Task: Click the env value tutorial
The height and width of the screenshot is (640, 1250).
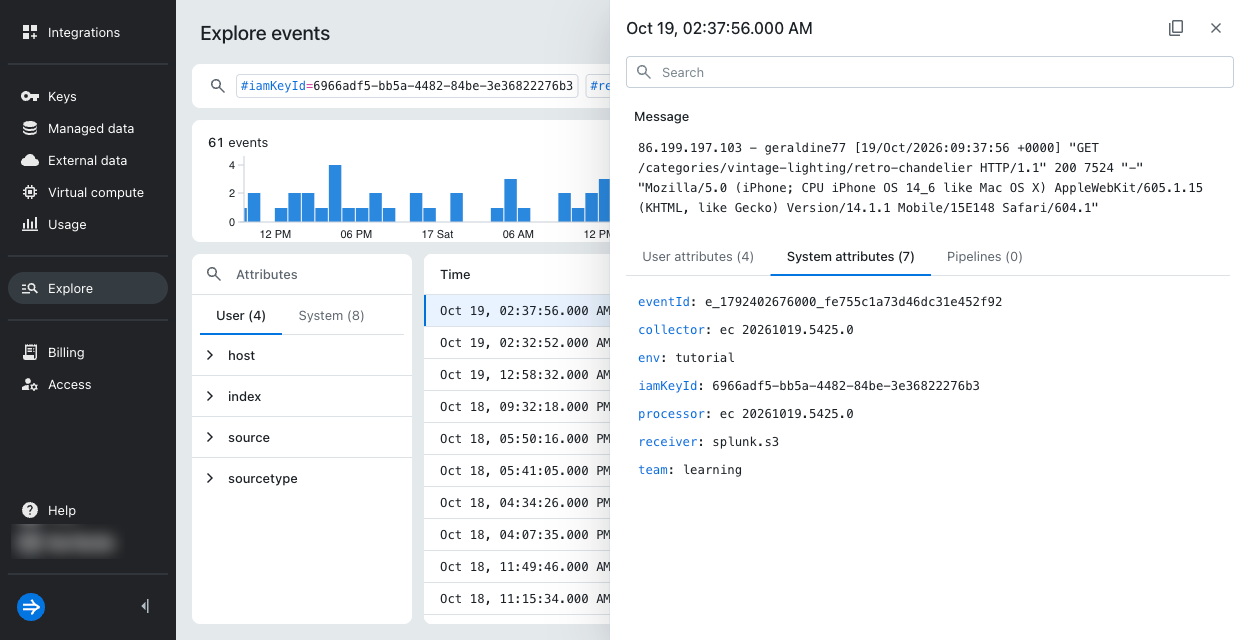Action: 705,358
